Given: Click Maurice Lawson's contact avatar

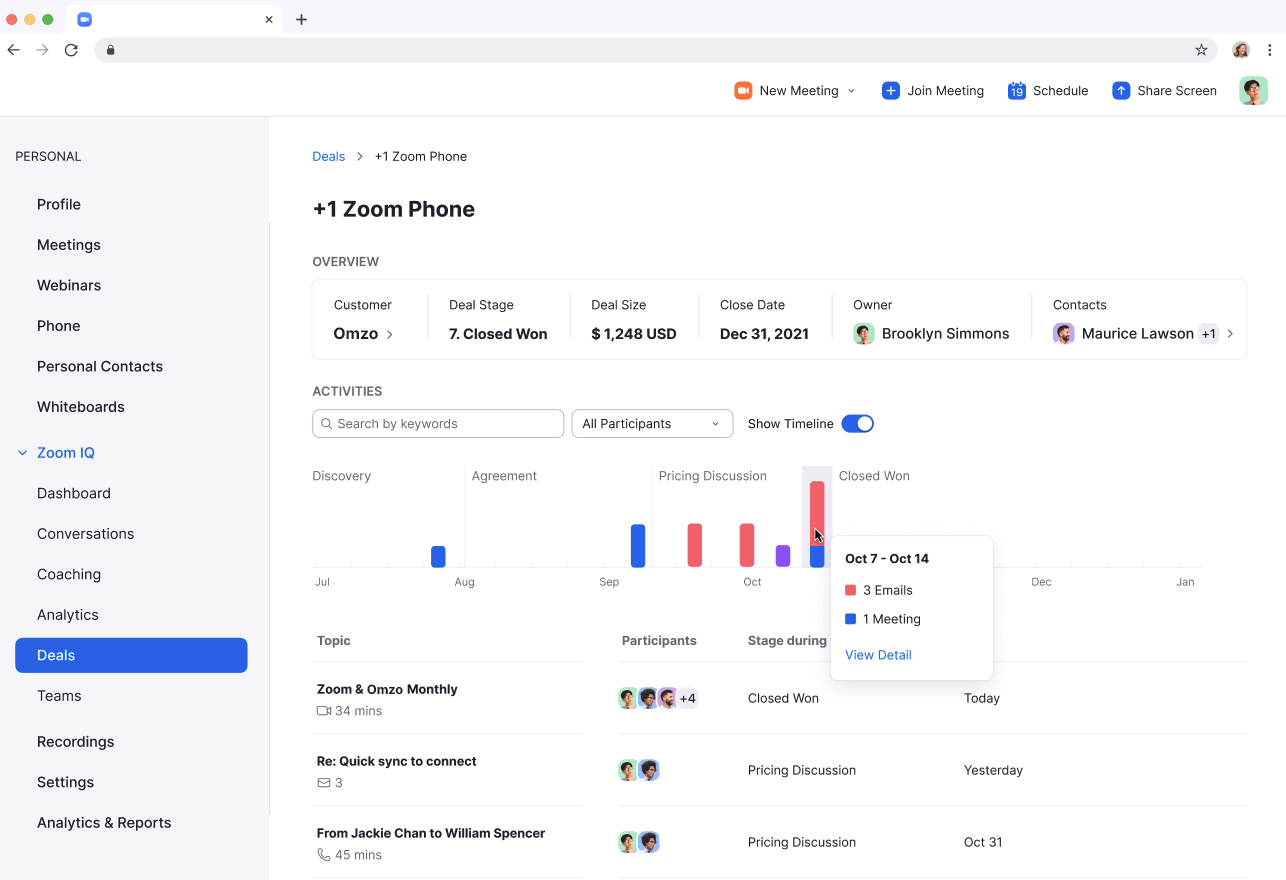Looking at the screenshot, I should (x=1064, y=333).
